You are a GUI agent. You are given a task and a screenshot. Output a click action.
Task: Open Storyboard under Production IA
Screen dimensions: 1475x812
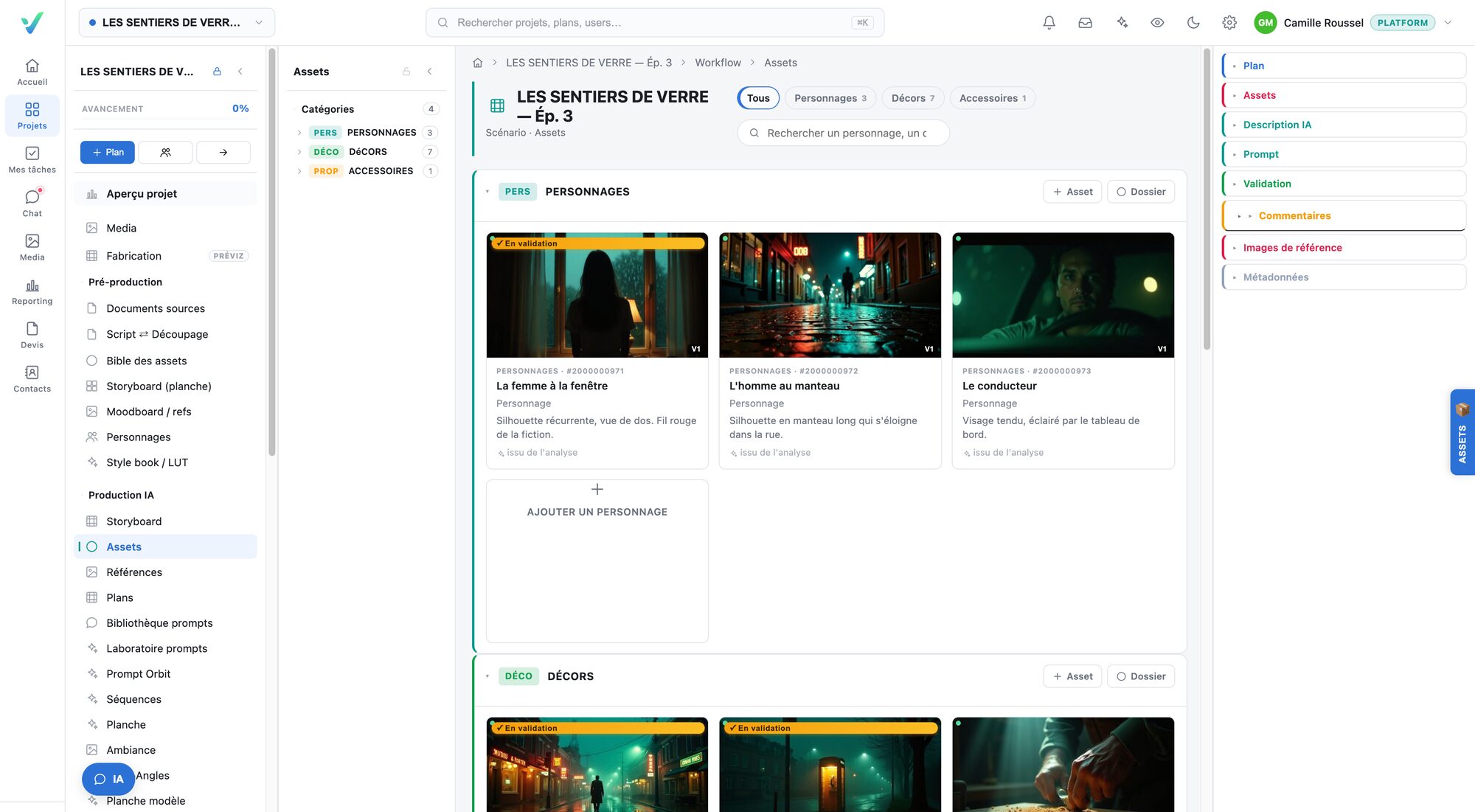[x=165, y=521]
